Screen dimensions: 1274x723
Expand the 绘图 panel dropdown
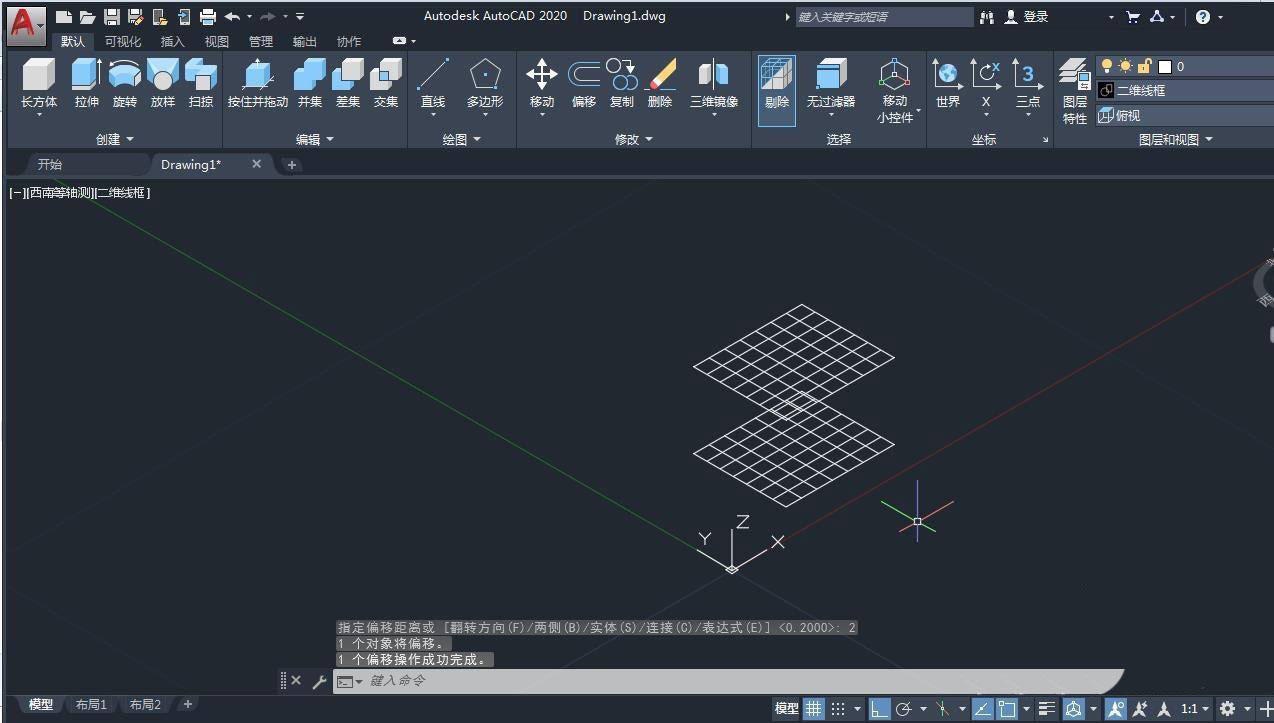coord(462,139)
